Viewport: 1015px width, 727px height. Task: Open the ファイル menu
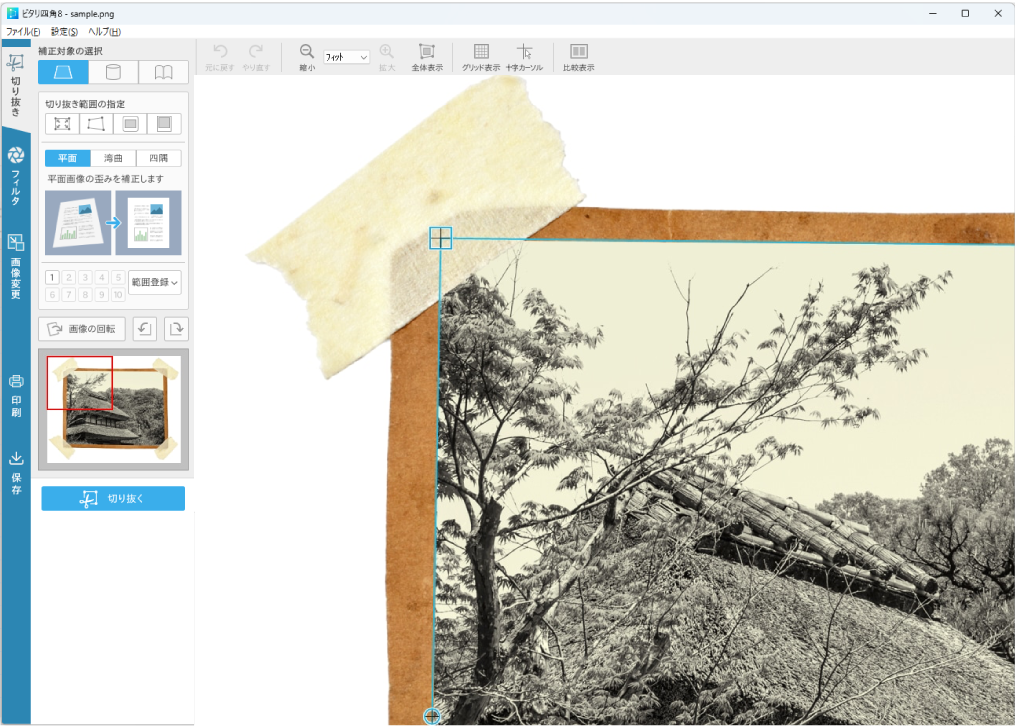(x=22, y=32)
